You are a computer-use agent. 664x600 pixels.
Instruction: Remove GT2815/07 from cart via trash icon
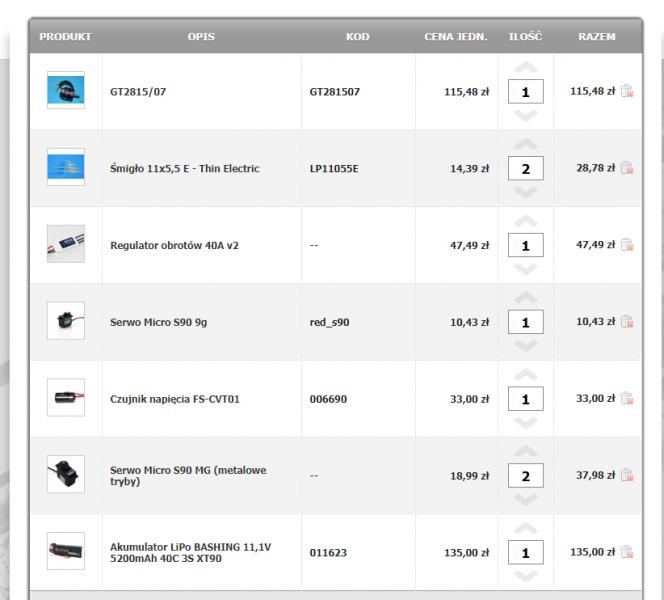point(627,91)
